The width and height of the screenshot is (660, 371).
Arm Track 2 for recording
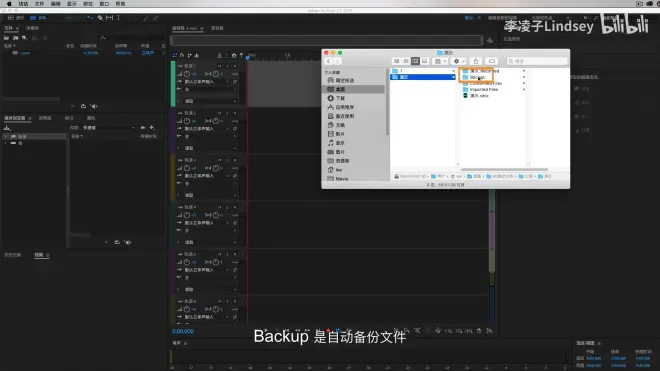[235, 113]
